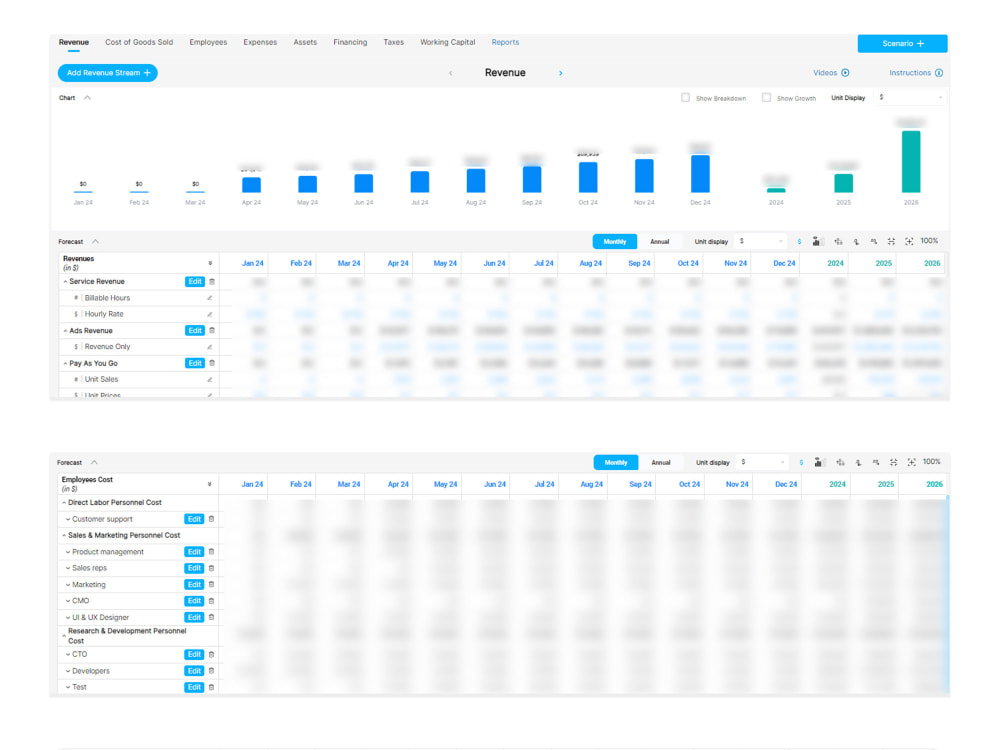Collapse Sales & Marketing Personnel Cost group
Screen dimensions: 1000x750
pos(64,535)
